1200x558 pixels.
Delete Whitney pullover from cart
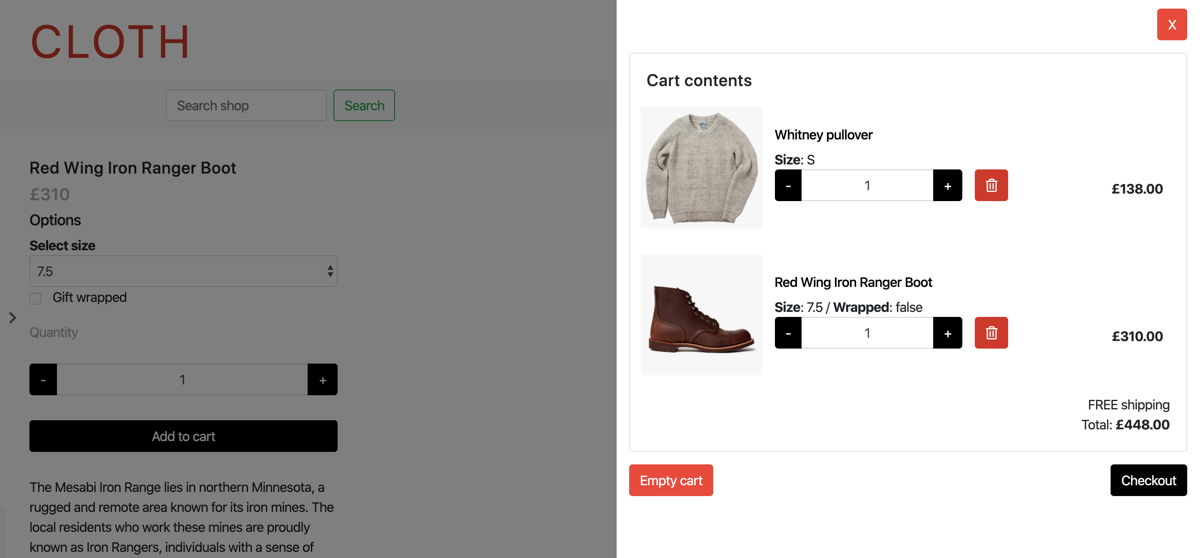click(x=991, y=185)
